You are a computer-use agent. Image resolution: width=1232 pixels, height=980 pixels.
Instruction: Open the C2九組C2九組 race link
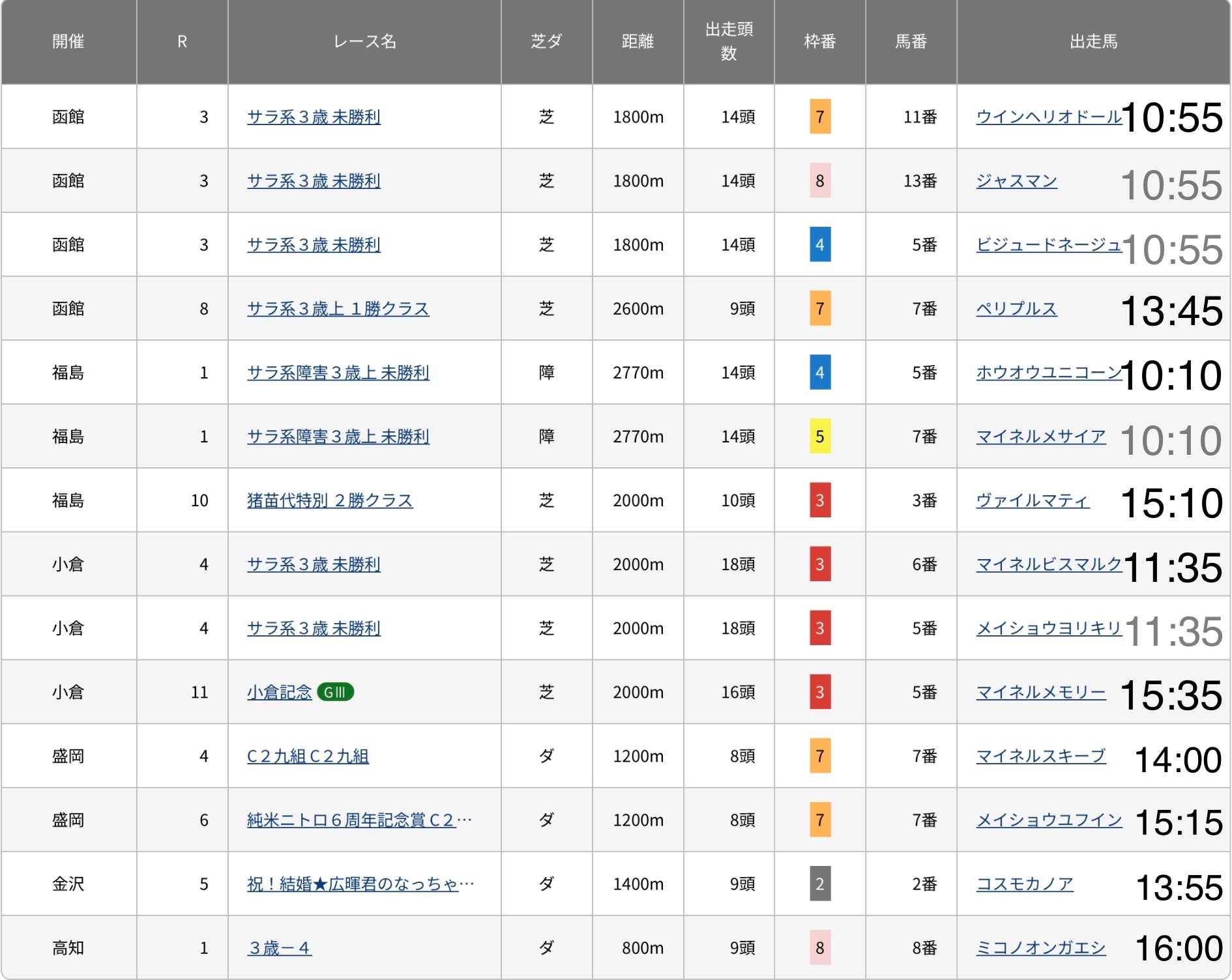tap(308, 756)
